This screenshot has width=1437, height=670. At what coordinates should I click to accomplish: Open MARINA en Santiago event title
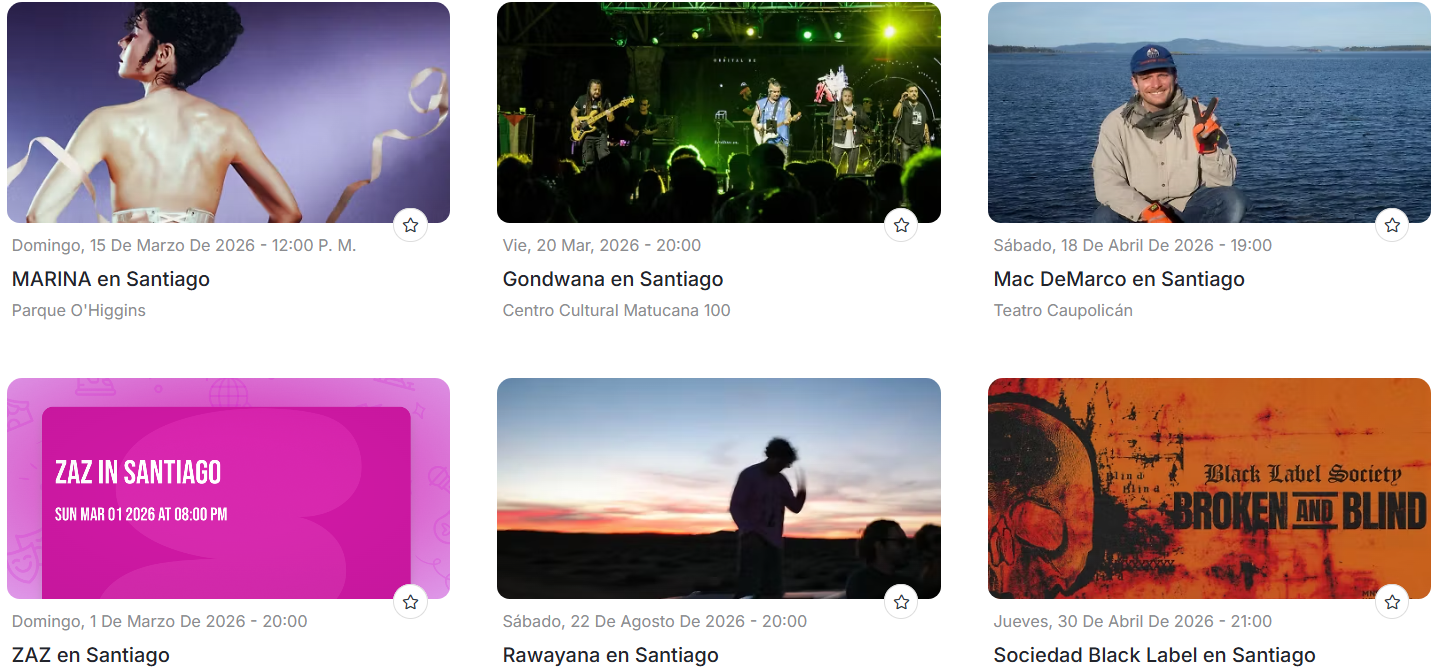pos(111,279)
